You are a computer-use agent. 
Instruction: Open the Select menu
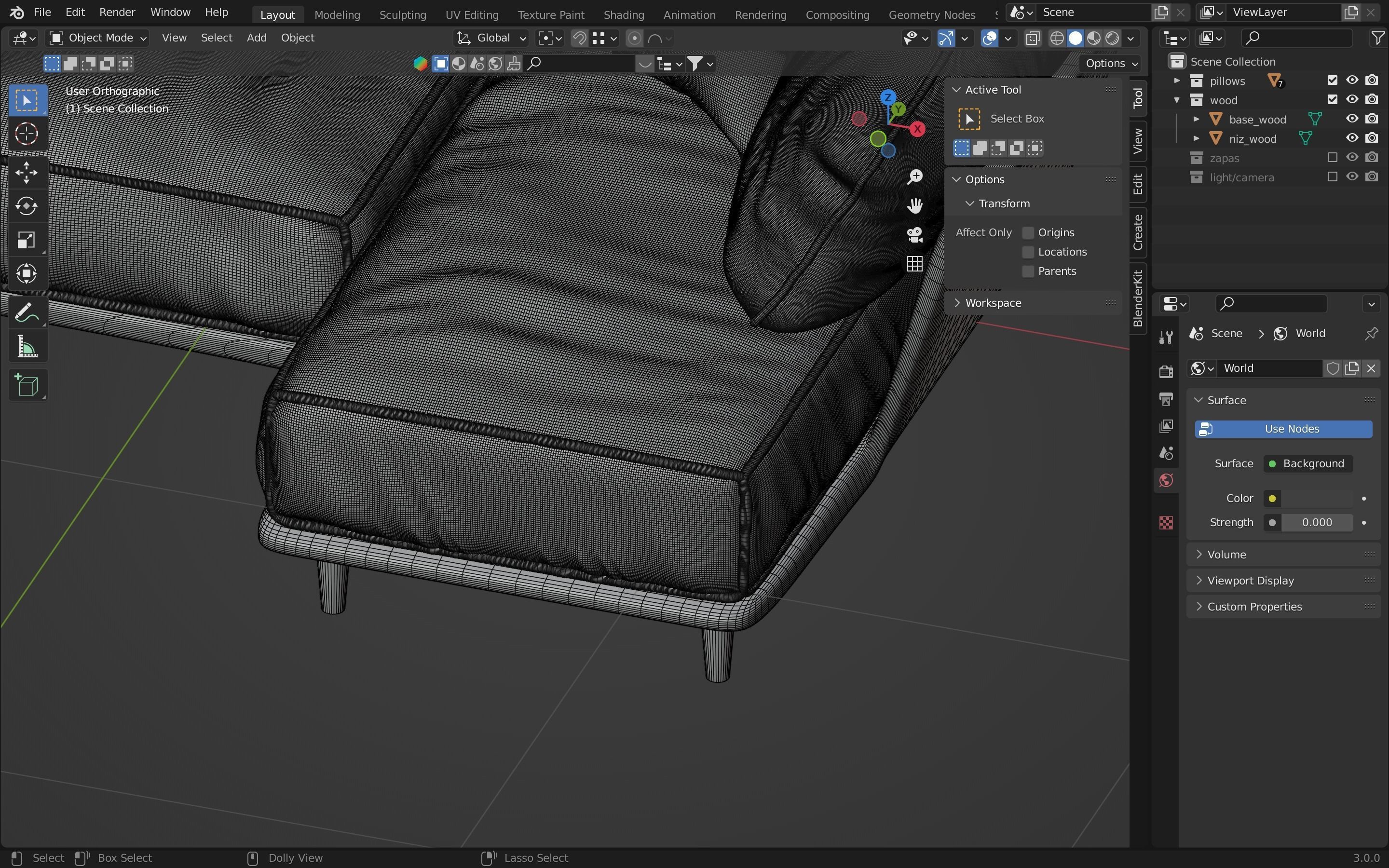click(217, 37)
